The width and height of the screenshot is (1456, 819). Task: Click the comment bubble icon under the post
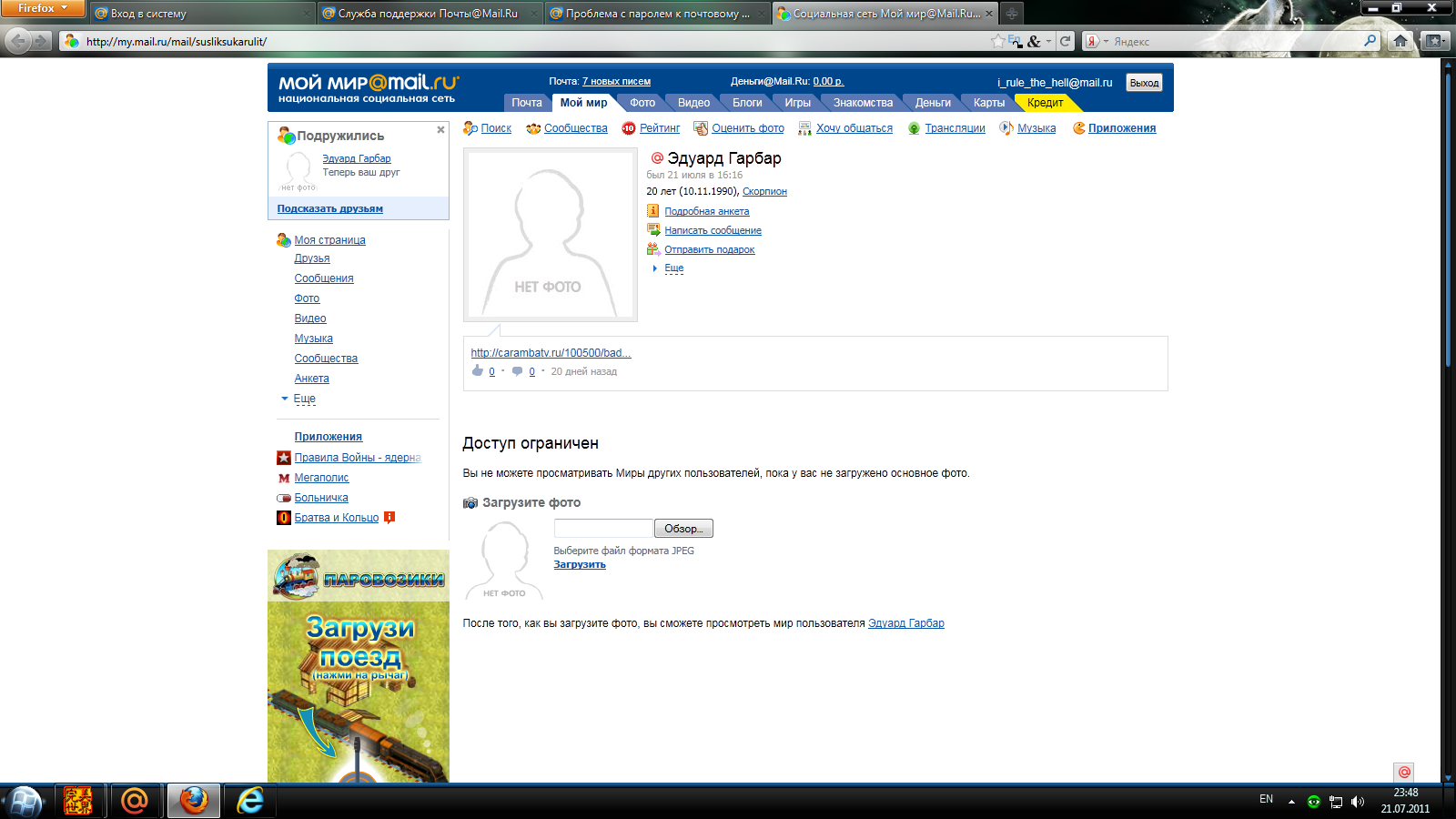(518, 371)
